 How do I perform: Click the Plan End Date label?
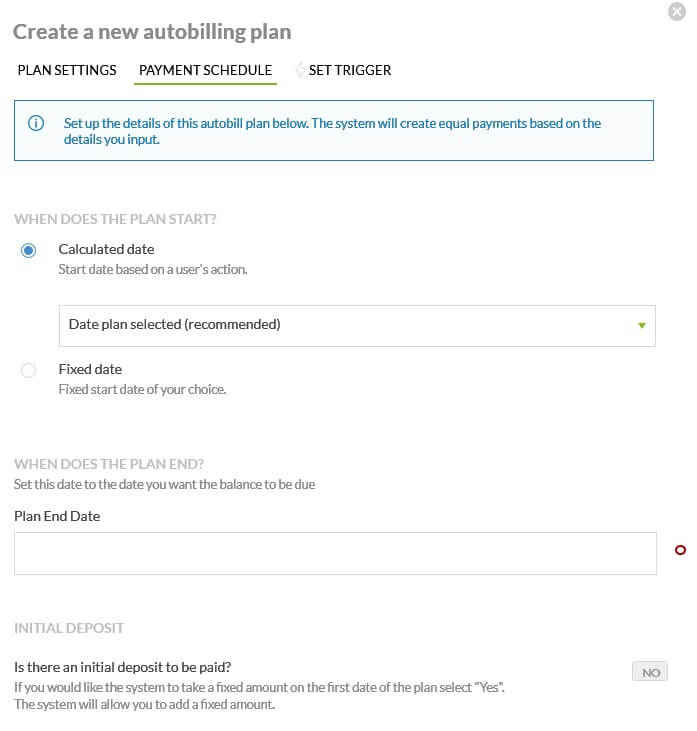click(x=57, y=516)
